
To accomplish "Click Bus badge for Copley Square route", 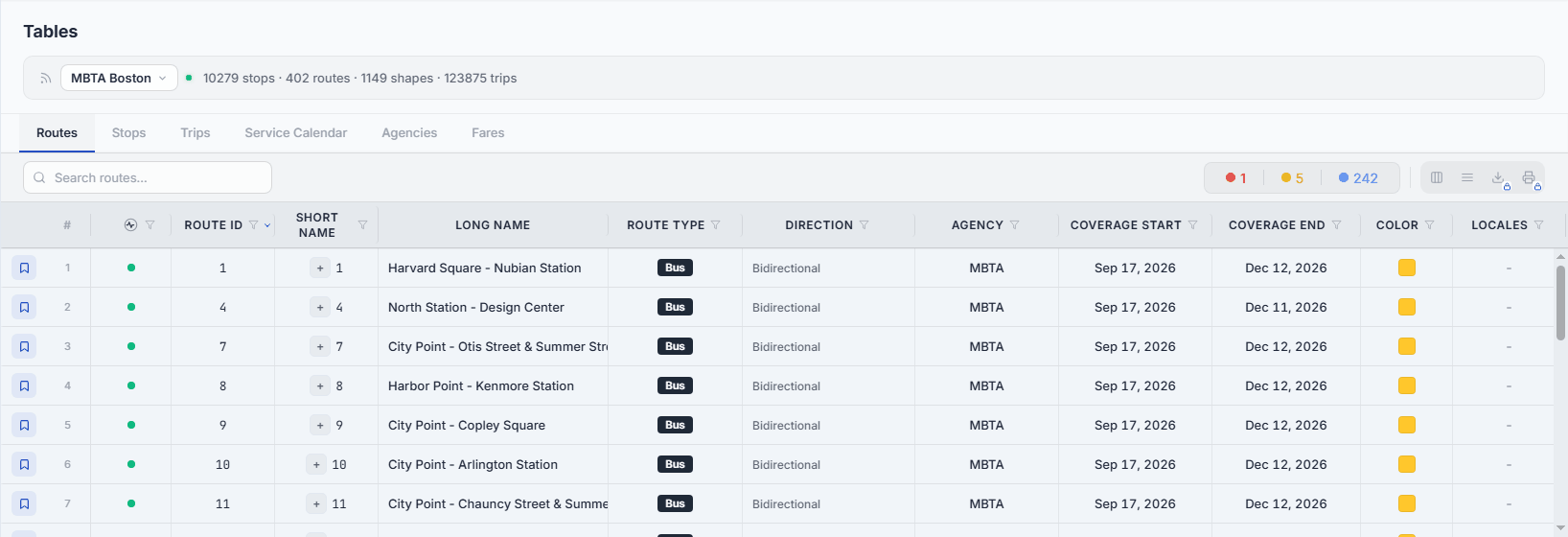I will pos(675,425).
